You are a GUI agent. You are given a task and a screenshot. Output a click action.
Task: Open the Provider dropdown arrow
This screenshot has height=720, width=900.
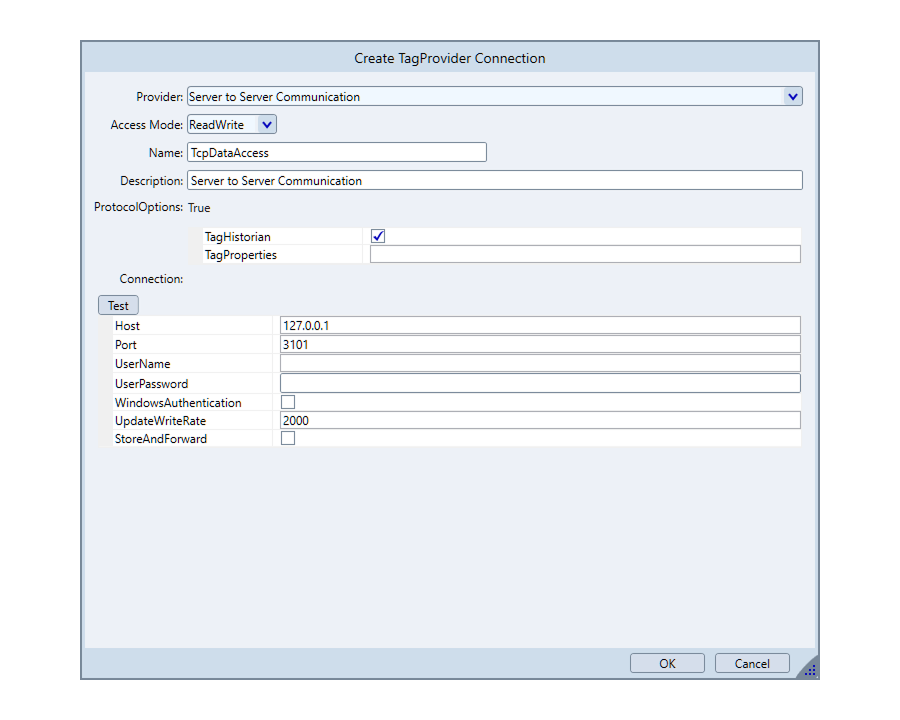(x=793, y=97)
